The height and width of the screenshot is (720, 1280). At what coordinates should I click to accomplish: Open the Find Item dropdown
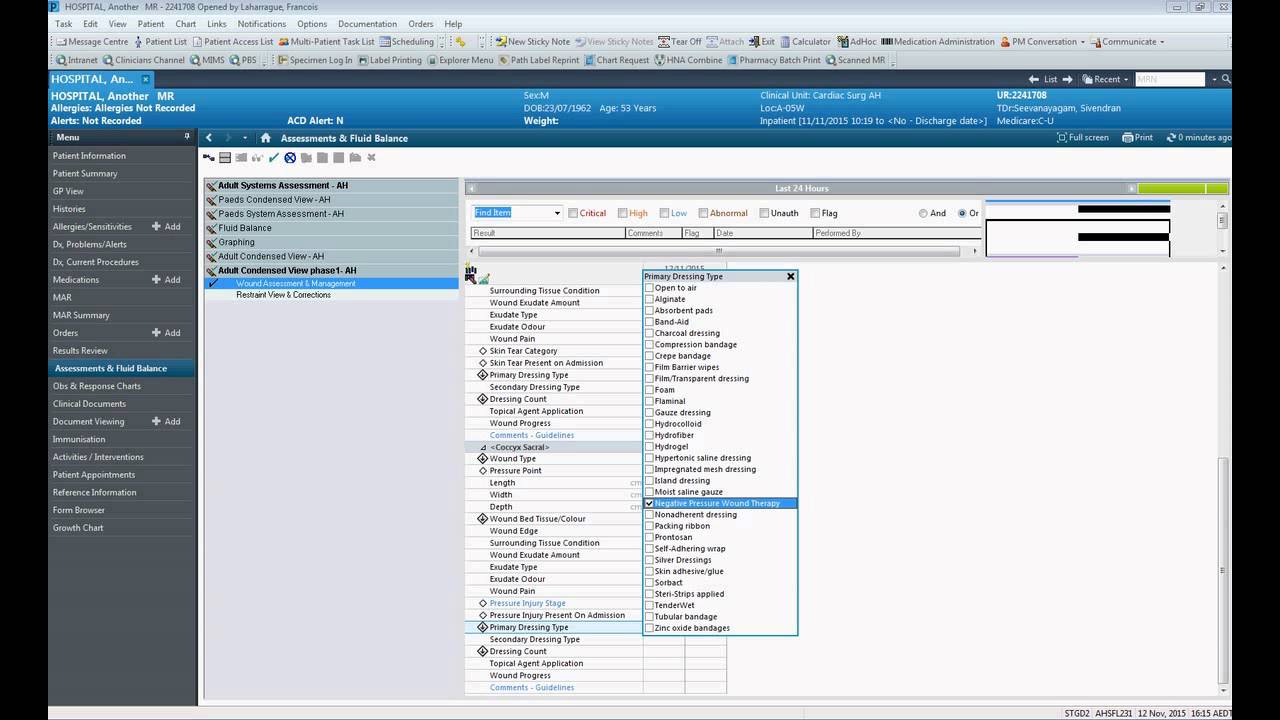[x=557, y=213]
